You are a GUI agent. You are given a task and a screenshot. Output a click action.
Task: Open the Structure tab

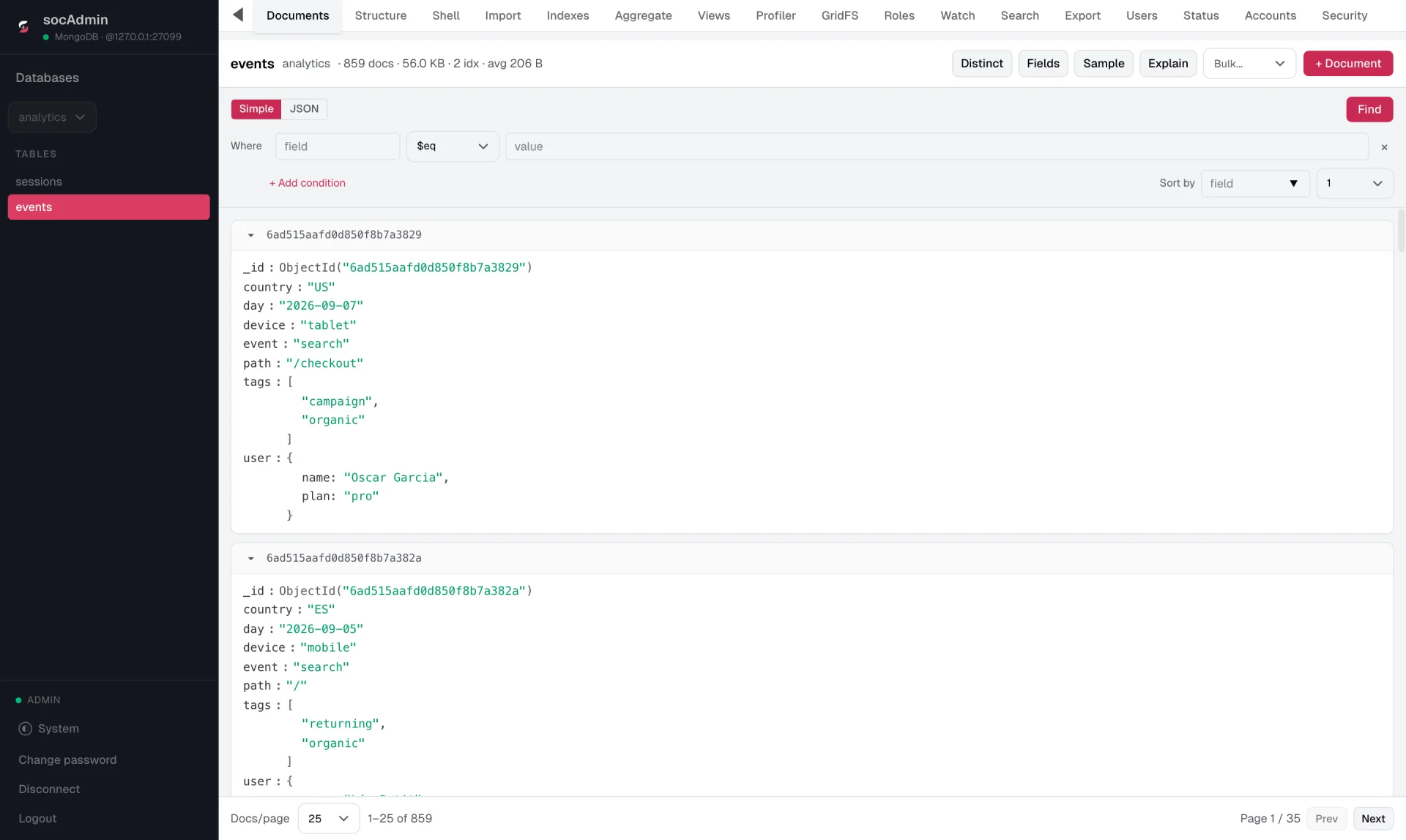381,16
